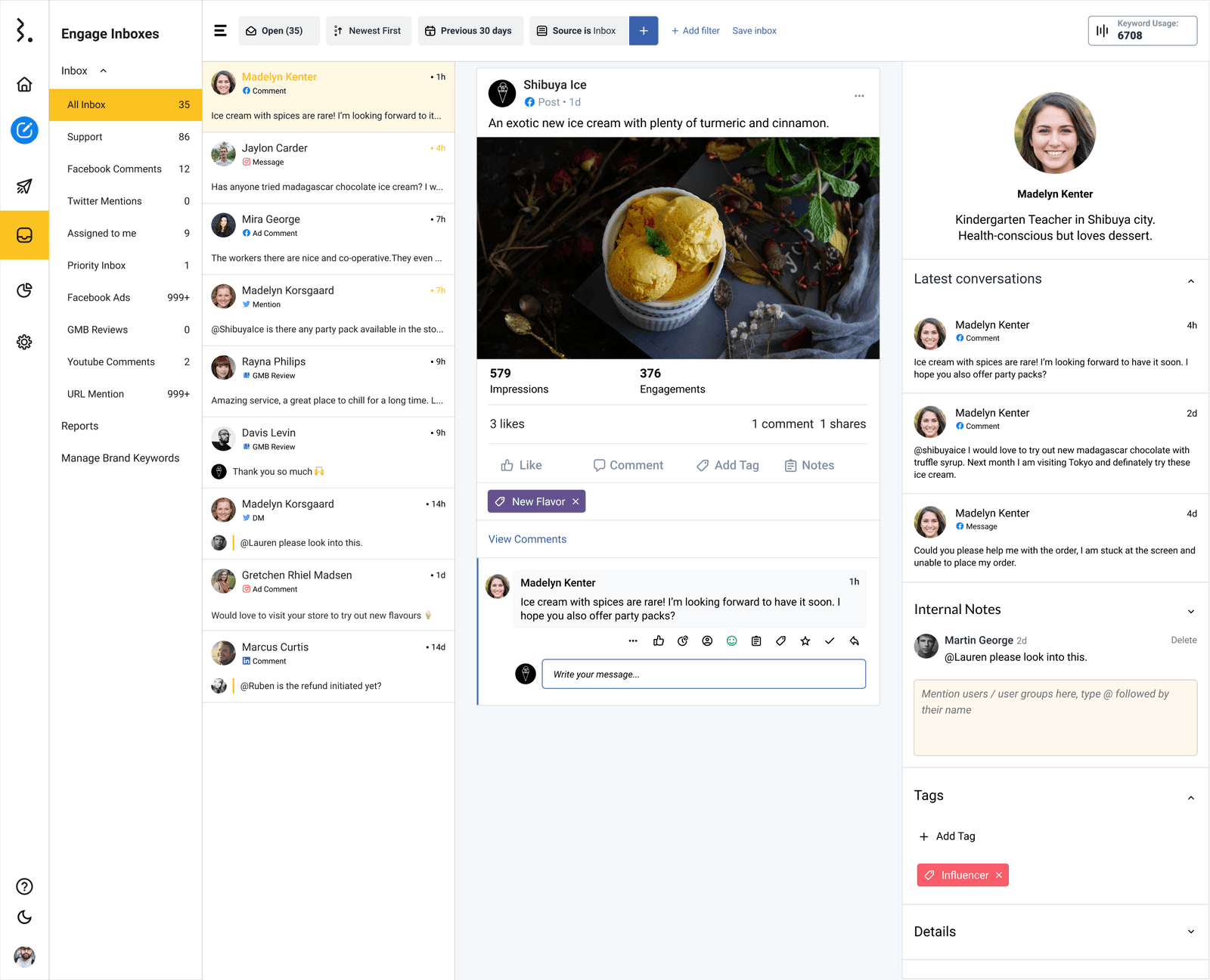Click the reply arrow icon on comment
1210x980 pixels.
pos(854,640)
